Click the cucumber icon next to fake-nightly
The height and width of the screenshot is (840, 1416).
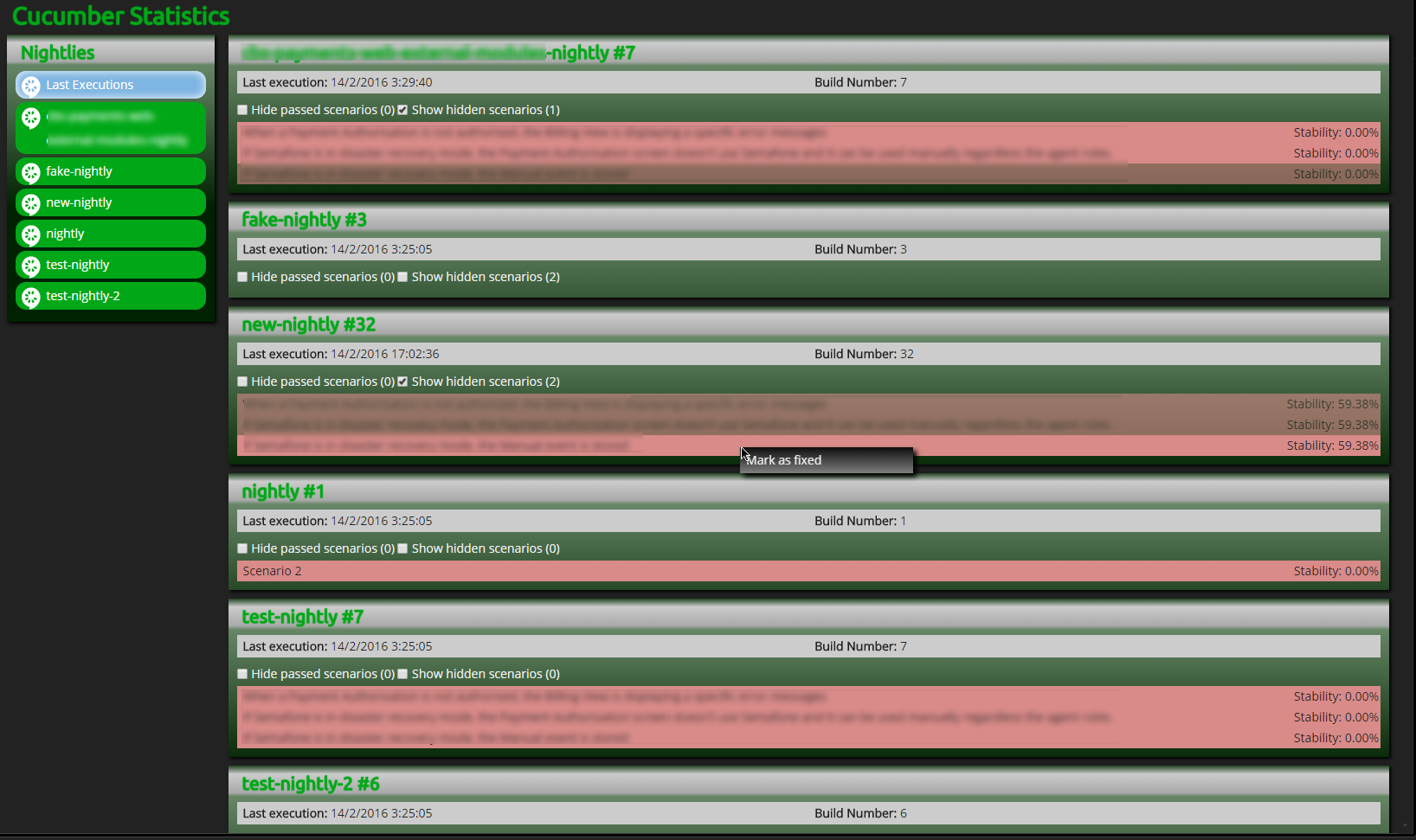click(31, 173)
